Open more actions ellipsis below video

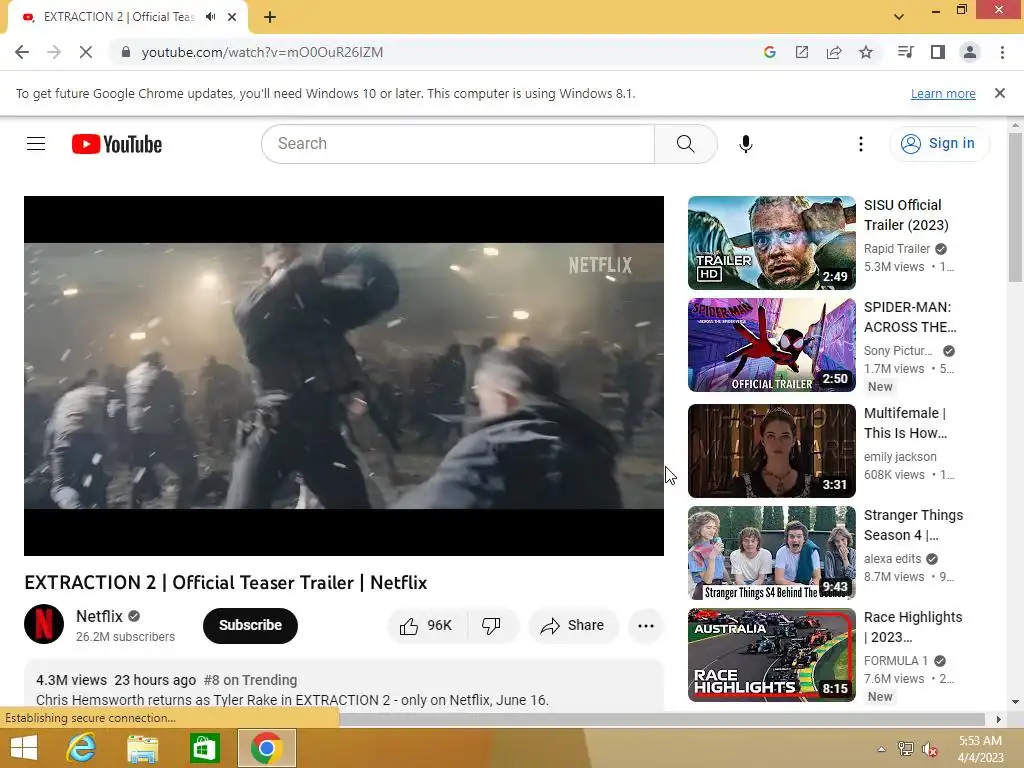tap(646, 626)
